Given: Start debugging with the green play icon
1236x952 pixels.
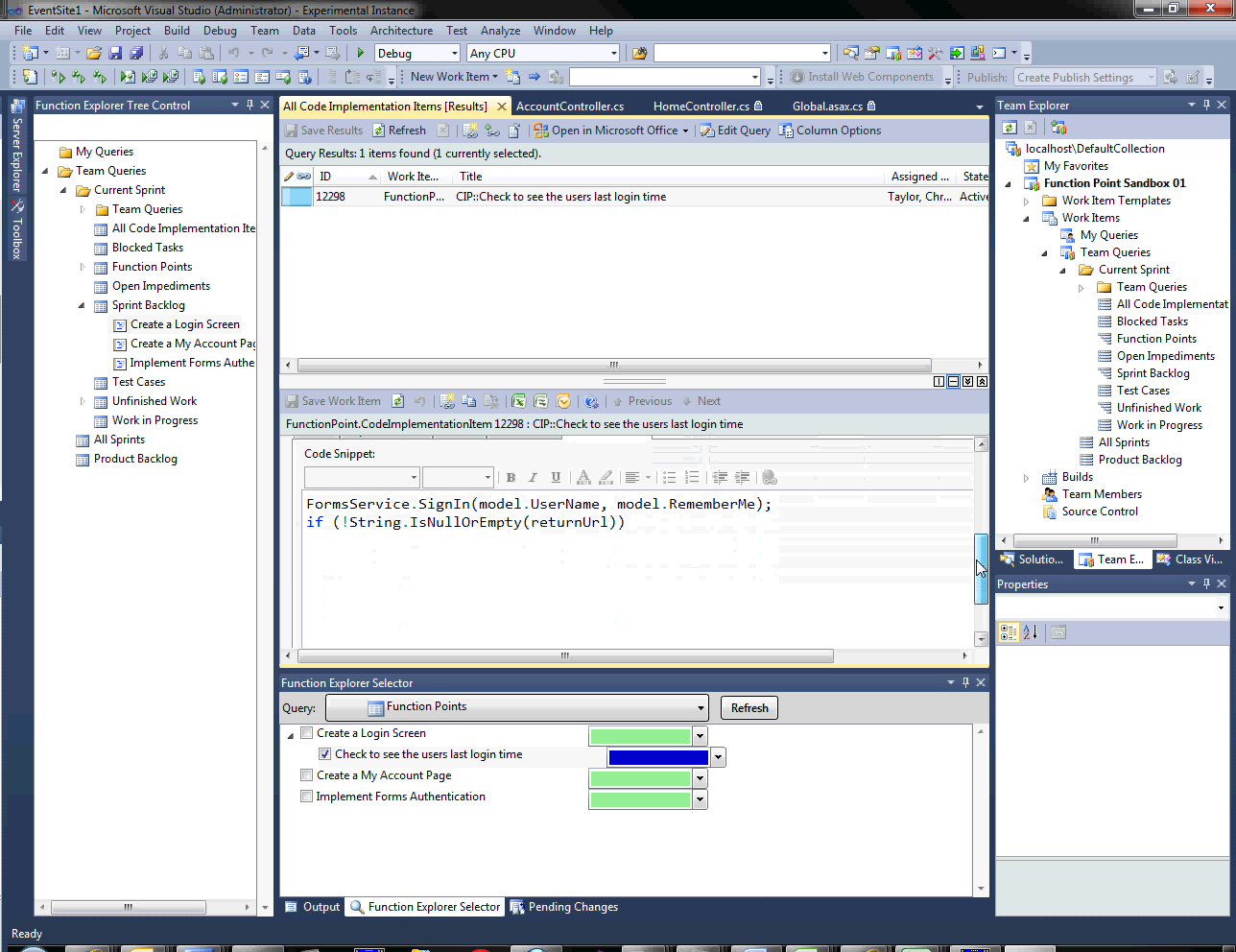Looking at the screenshot, I should [x=361, y=54].
